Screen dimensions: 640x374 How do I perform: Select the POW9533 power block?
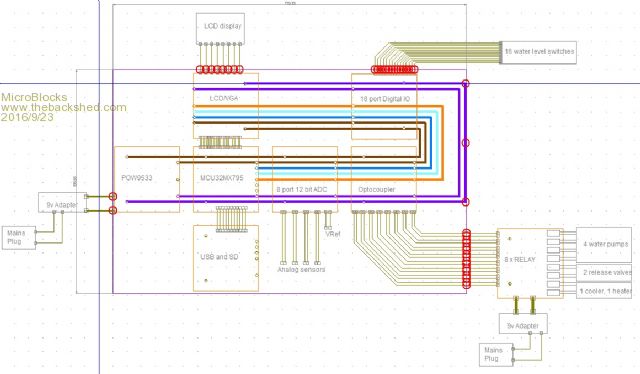pyautogui.click(x=147, y=179)
